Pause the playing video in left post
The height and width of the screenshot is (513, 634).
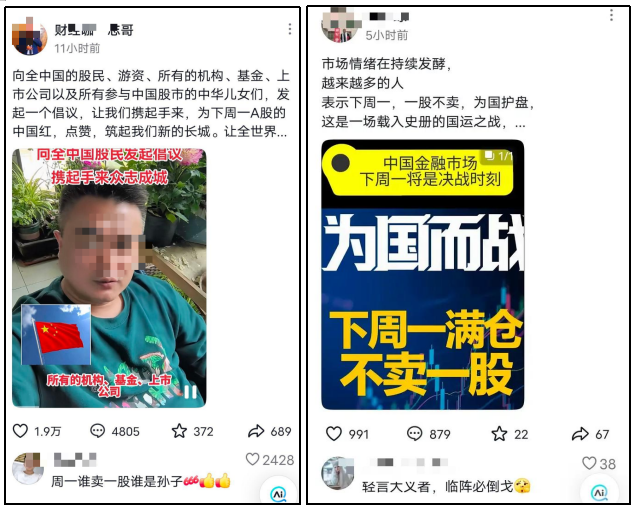coord(190,391)
